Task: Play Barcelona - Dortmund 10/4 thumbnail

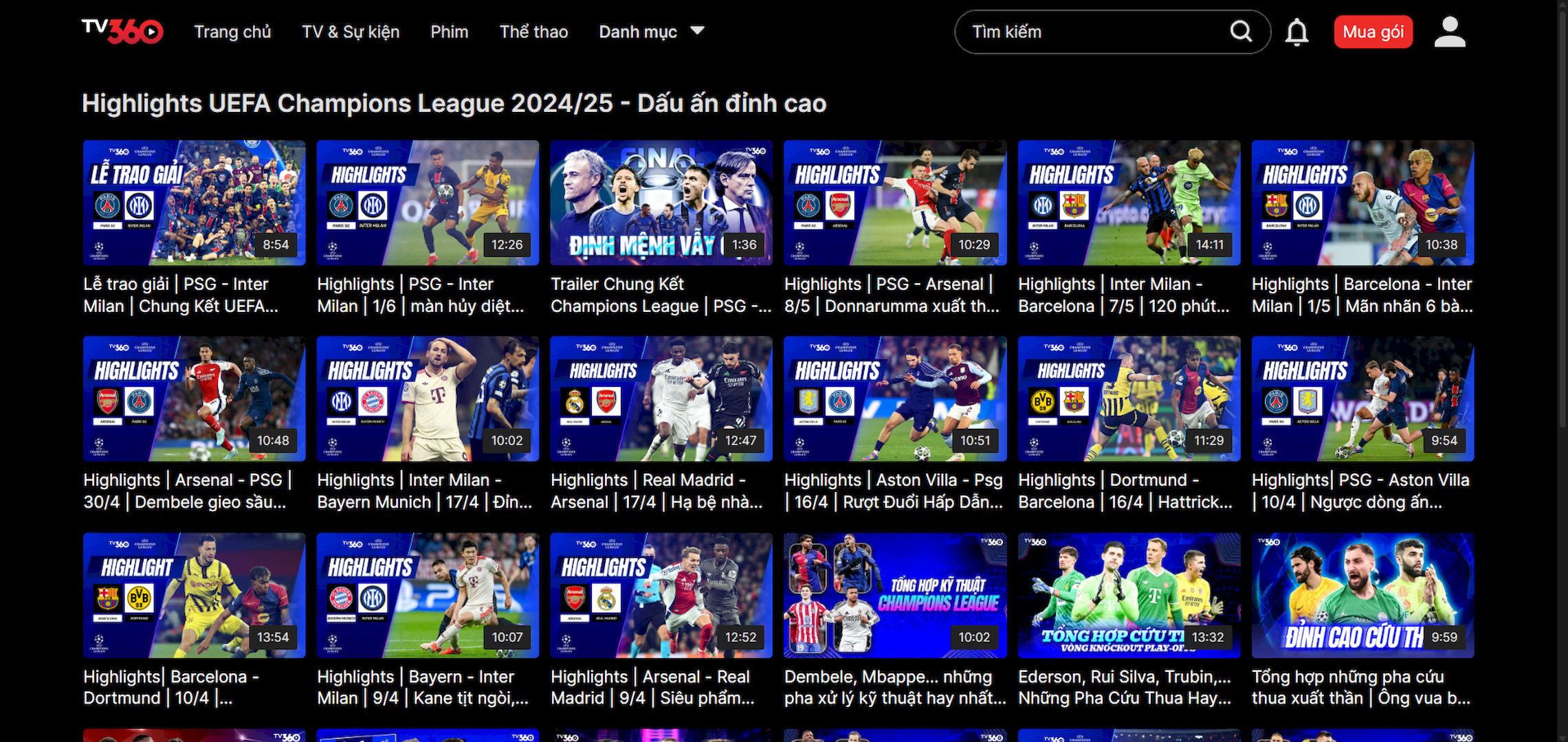Action: coord(194,595)
